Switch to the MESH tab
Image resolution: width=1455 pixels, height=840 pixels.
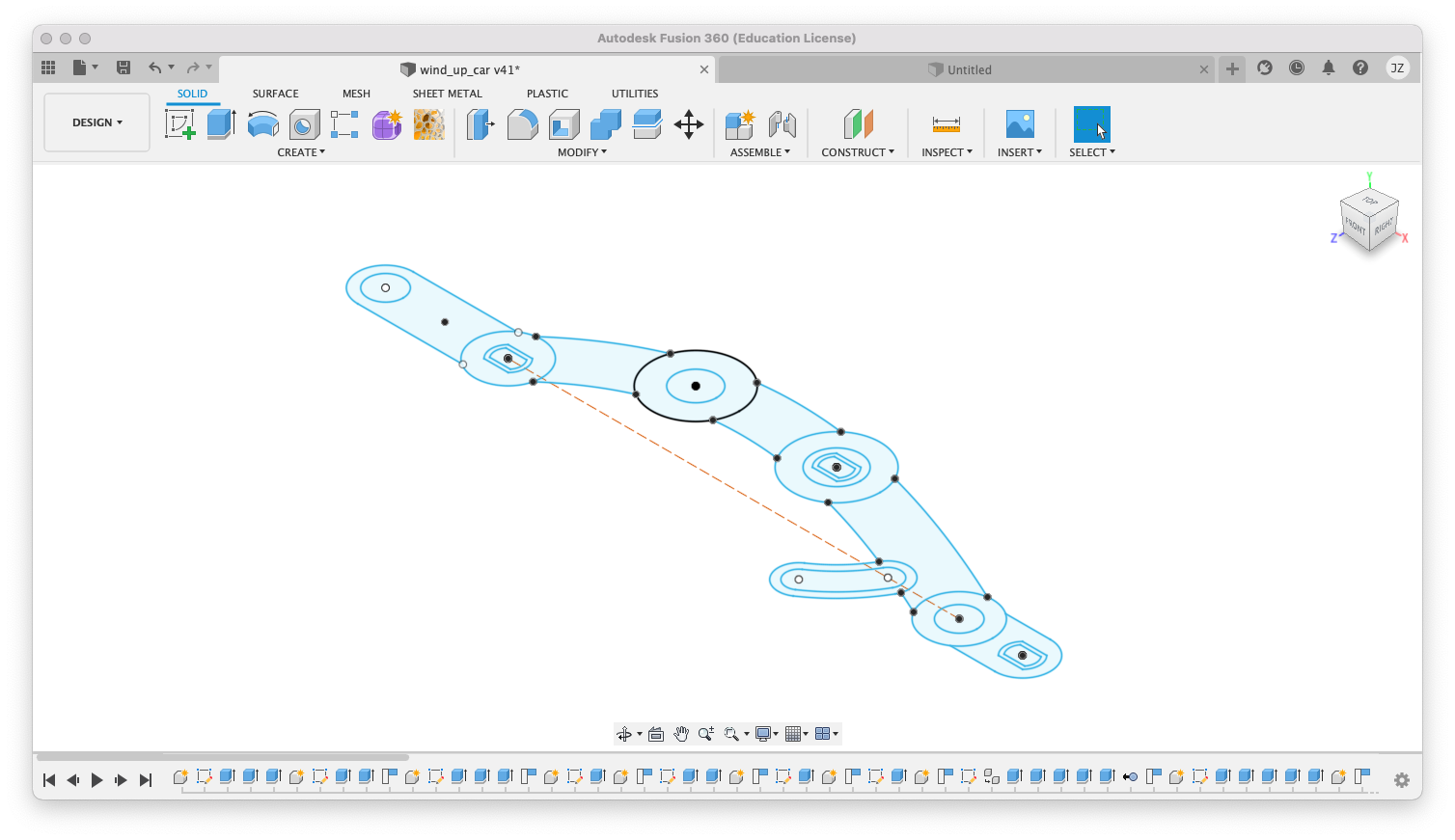coord(356,94)
